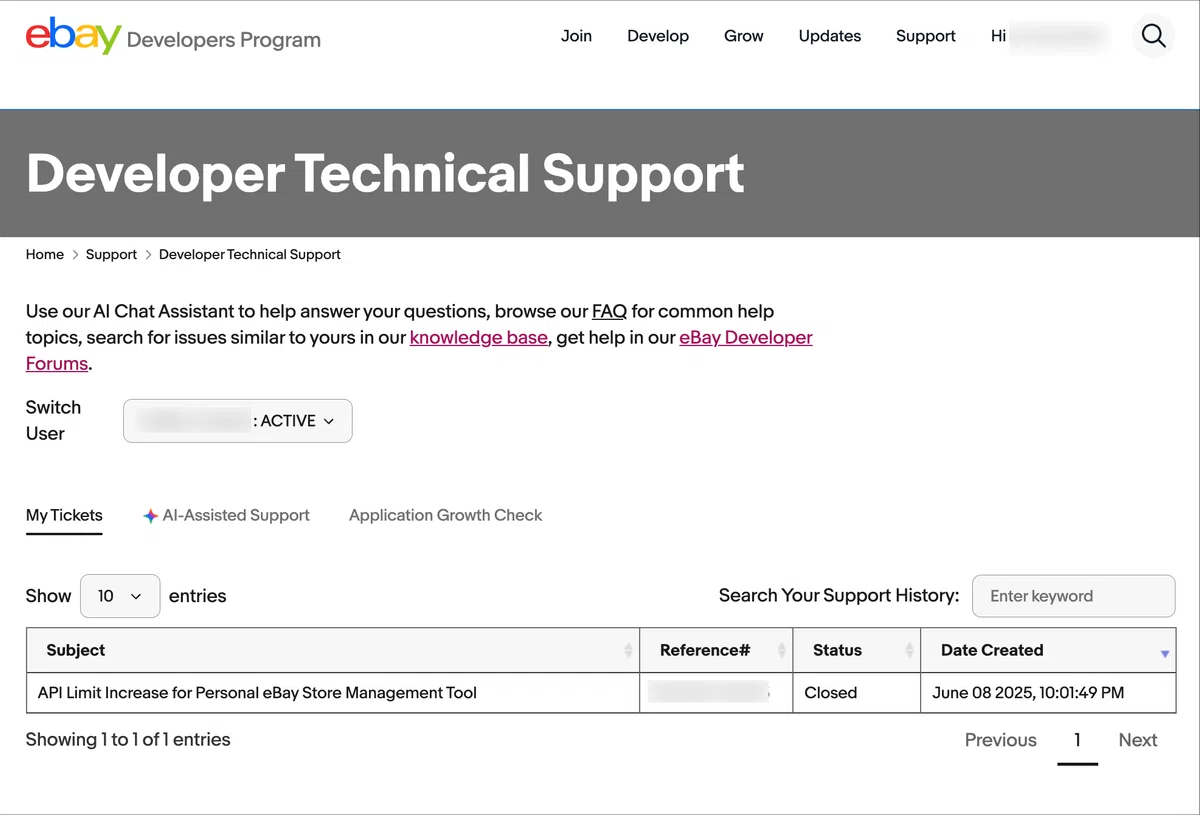Click the AI-Assisted Support sparkle icon

pos(150,516)
